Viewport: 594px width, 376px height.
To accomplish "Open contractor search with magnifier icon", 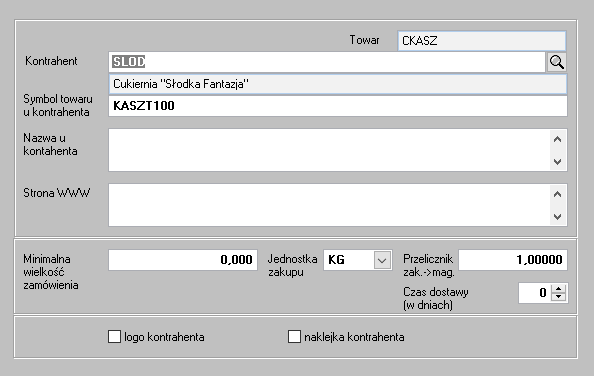I will [556, 62].
